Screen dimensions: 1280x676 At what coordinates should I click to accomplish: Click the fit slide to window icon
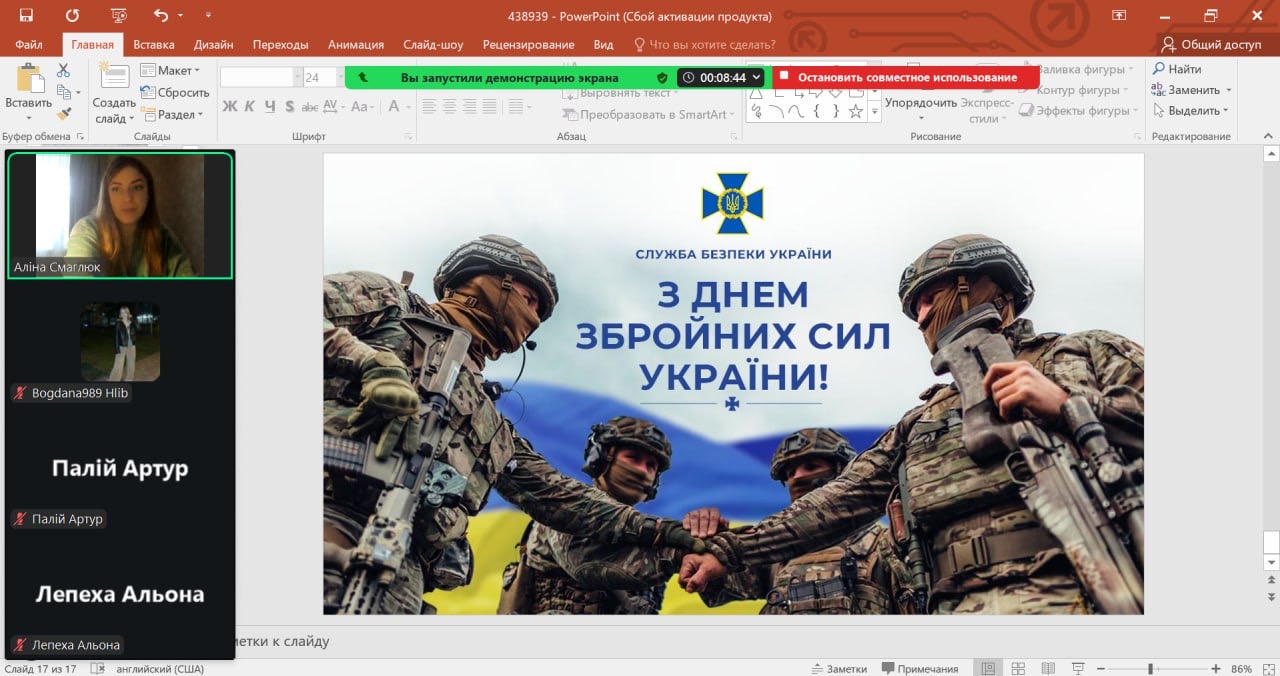1267,668
